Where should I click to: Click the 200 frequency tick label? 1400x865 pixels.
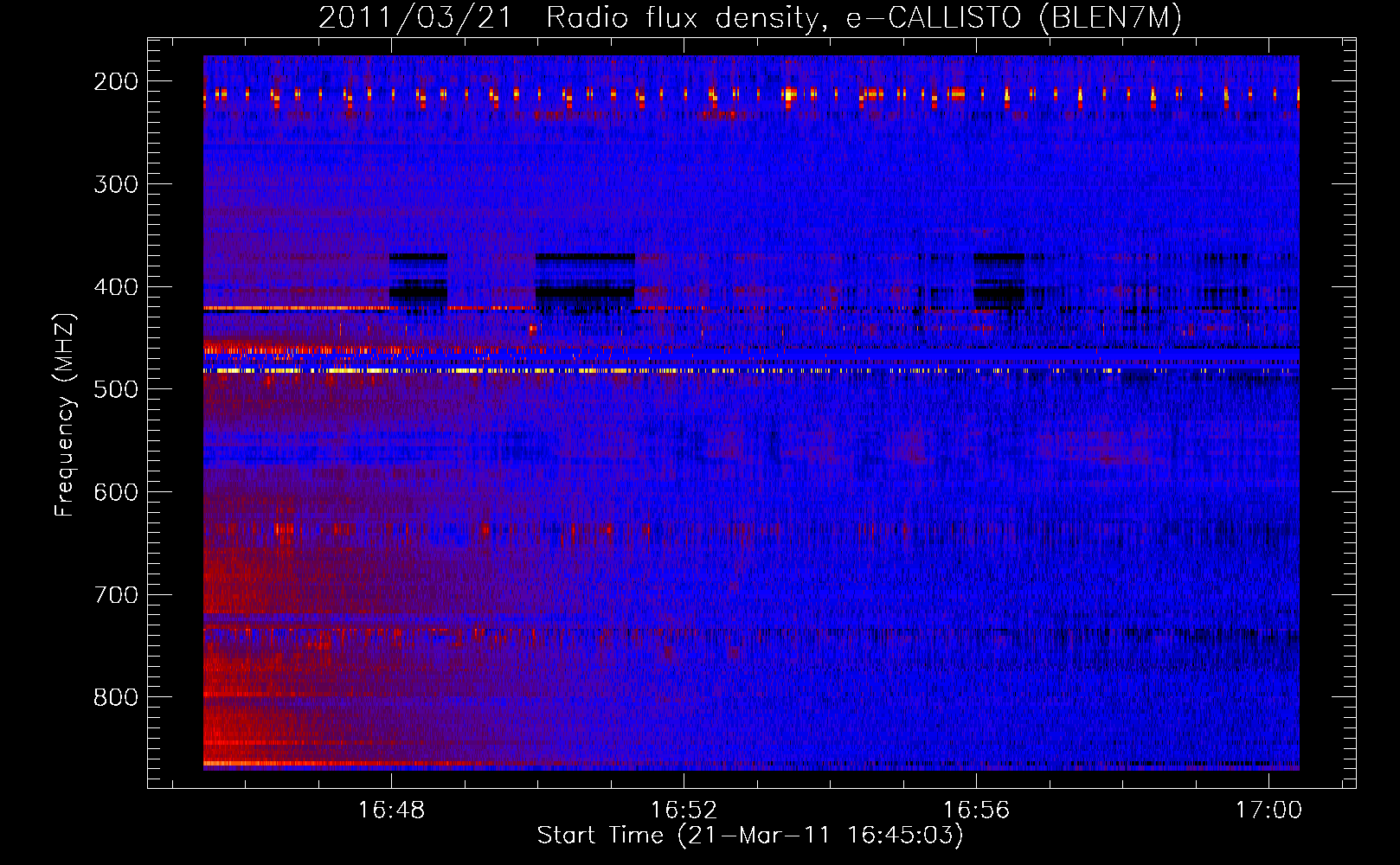116,81
